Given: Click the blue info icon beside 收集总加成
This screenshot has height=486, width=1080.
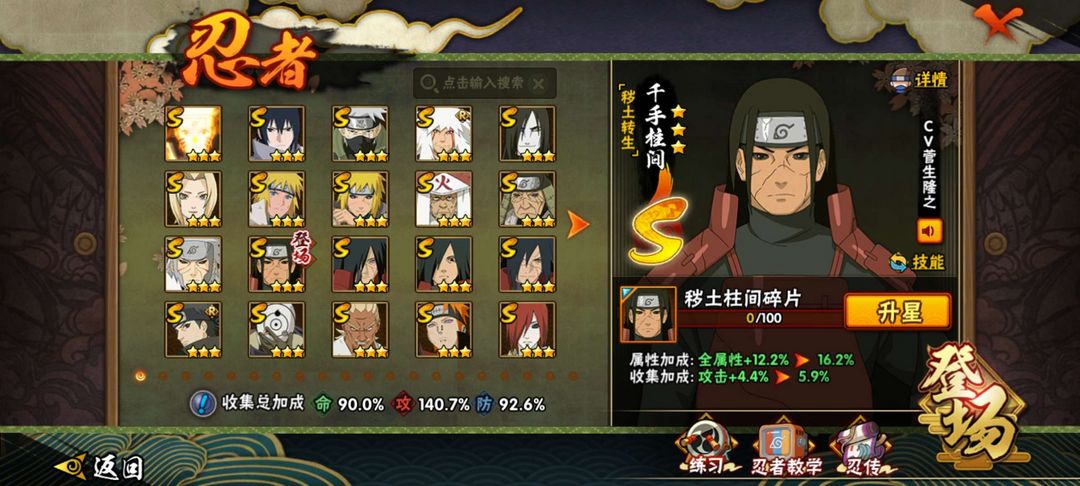Looking at the screenshot, I should [x=202, y=403].
